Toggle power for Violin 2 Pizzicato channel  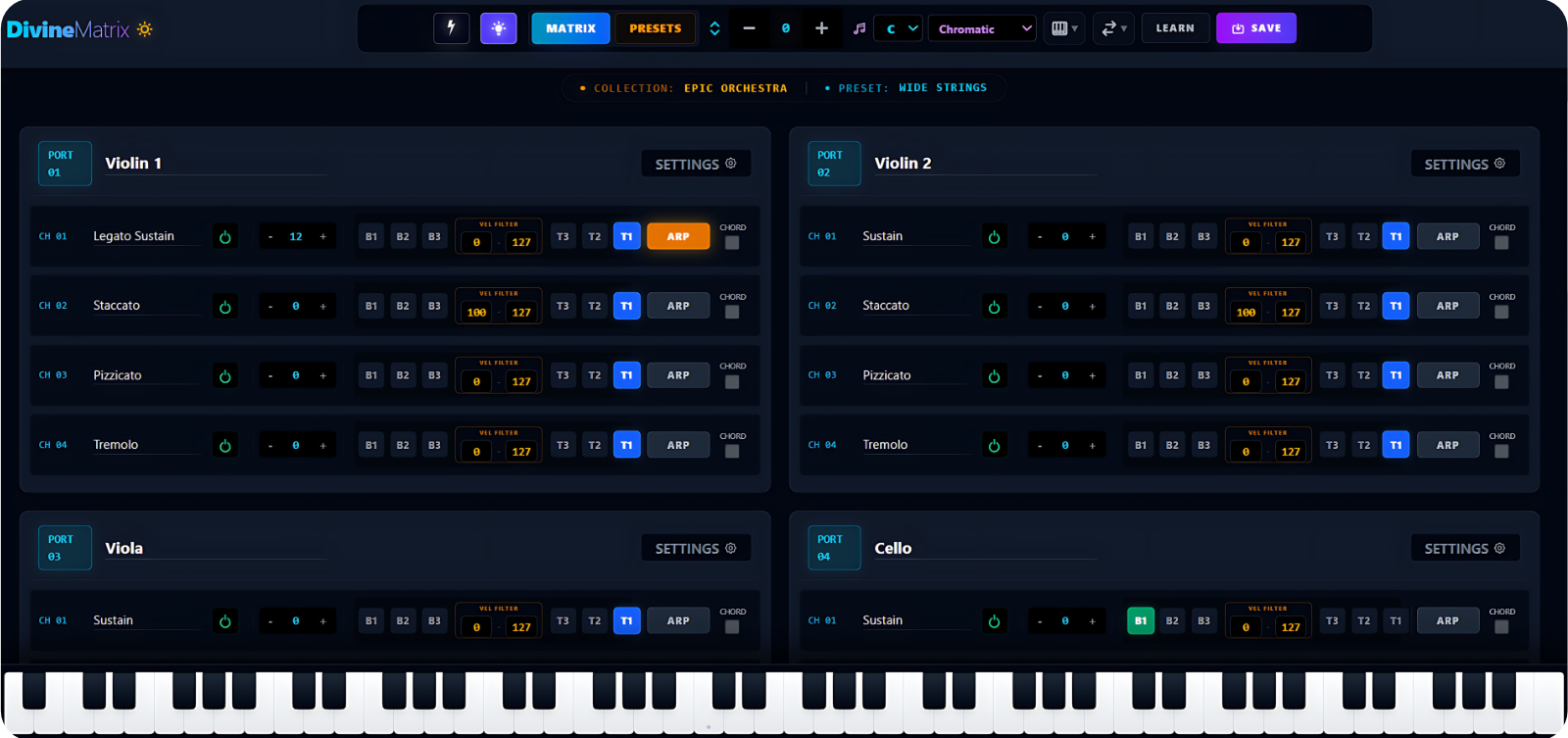tap(995, 376)
